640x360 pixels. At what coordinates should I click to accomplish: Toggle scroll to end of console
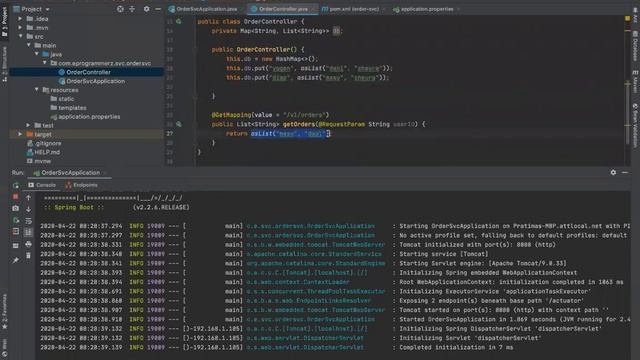tap(28, 232)
